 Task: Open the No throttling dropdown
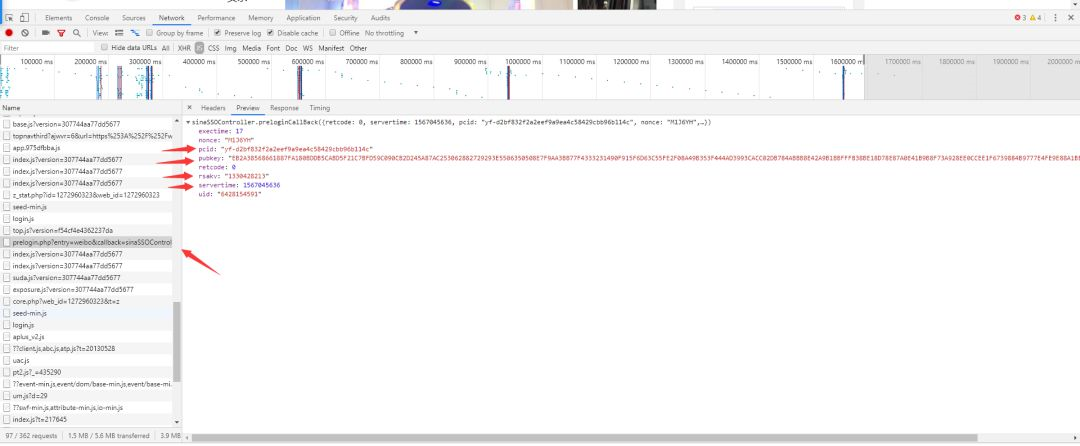pyautogui.click(x=391, y=33)
